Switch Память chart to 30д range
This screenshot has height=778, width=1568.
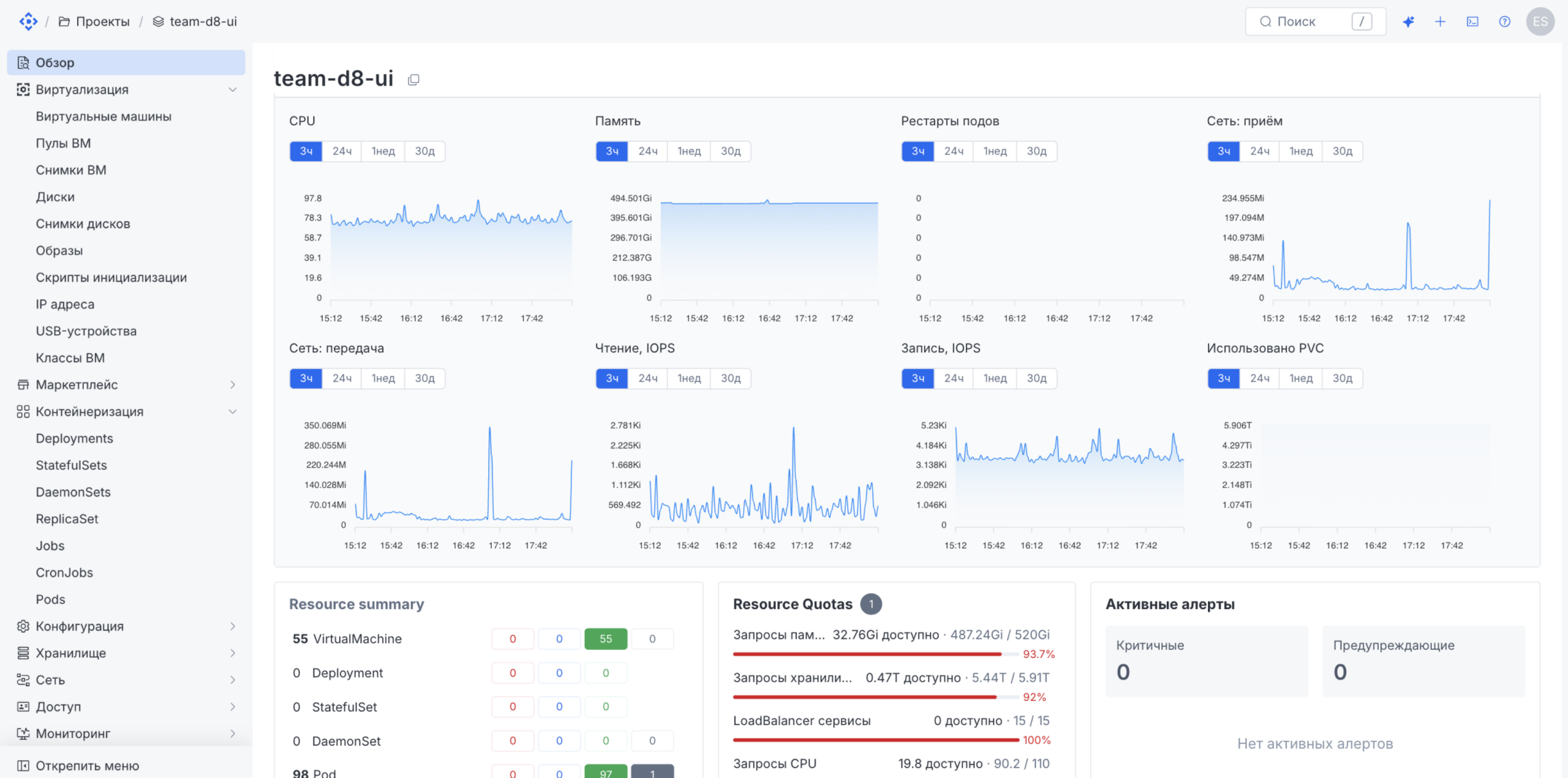(x=730, y=151)
